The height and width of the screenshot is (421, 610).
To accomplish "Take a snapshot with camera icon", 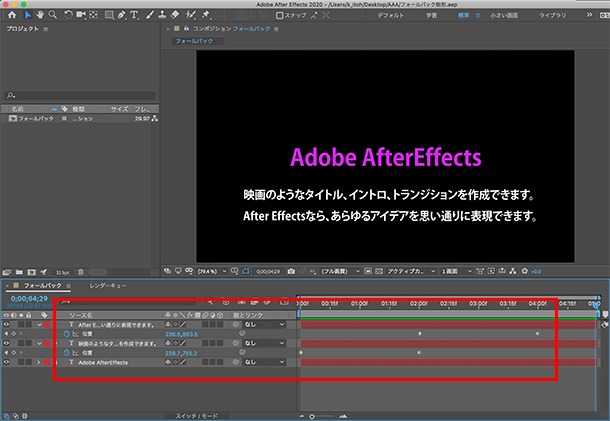I will coord(291,271).
